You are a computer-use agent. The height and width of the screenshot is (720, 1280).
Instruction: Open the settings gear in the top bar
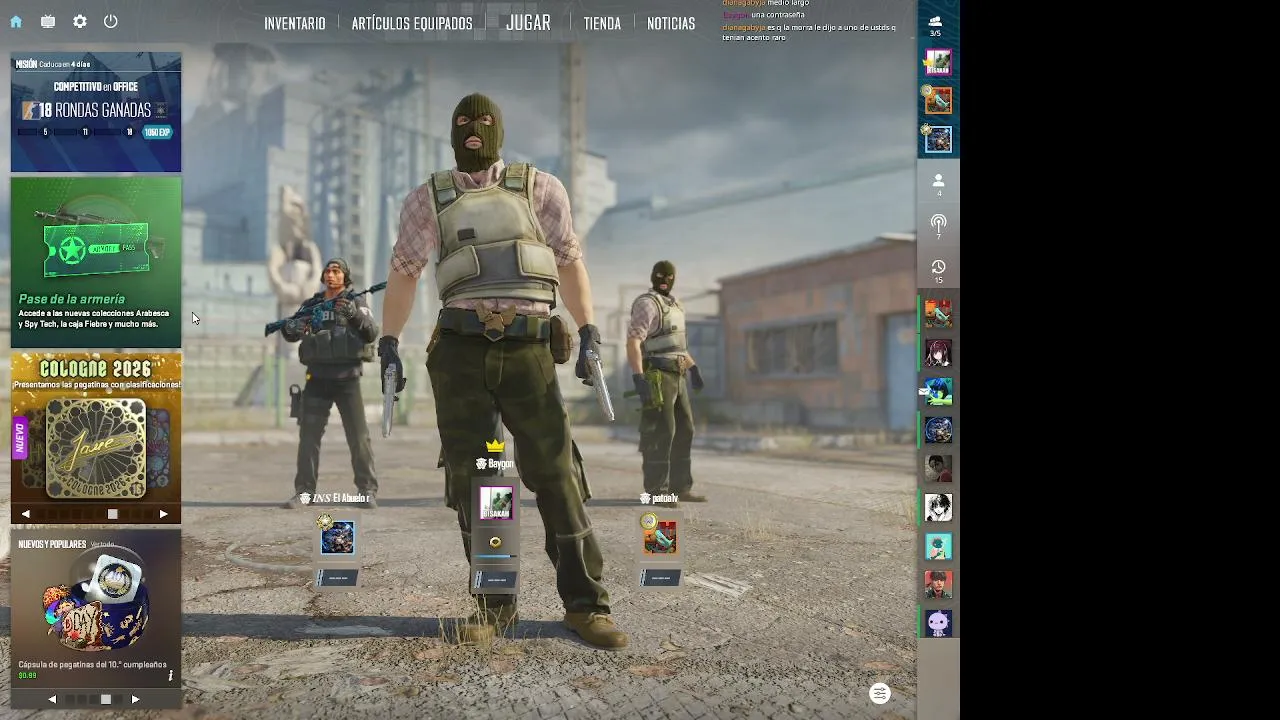(80, 21)
